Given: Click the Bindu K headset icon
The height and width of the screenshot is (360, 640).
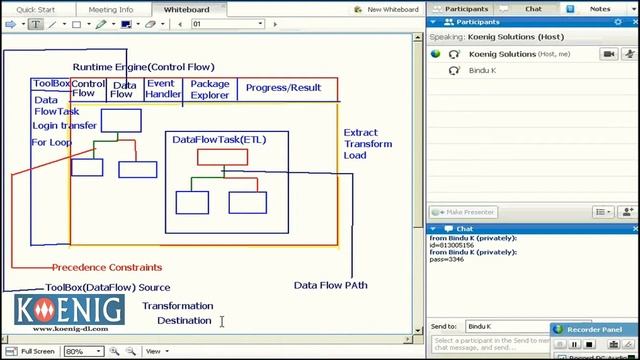Looking at the screenshot, I should 454,71.
